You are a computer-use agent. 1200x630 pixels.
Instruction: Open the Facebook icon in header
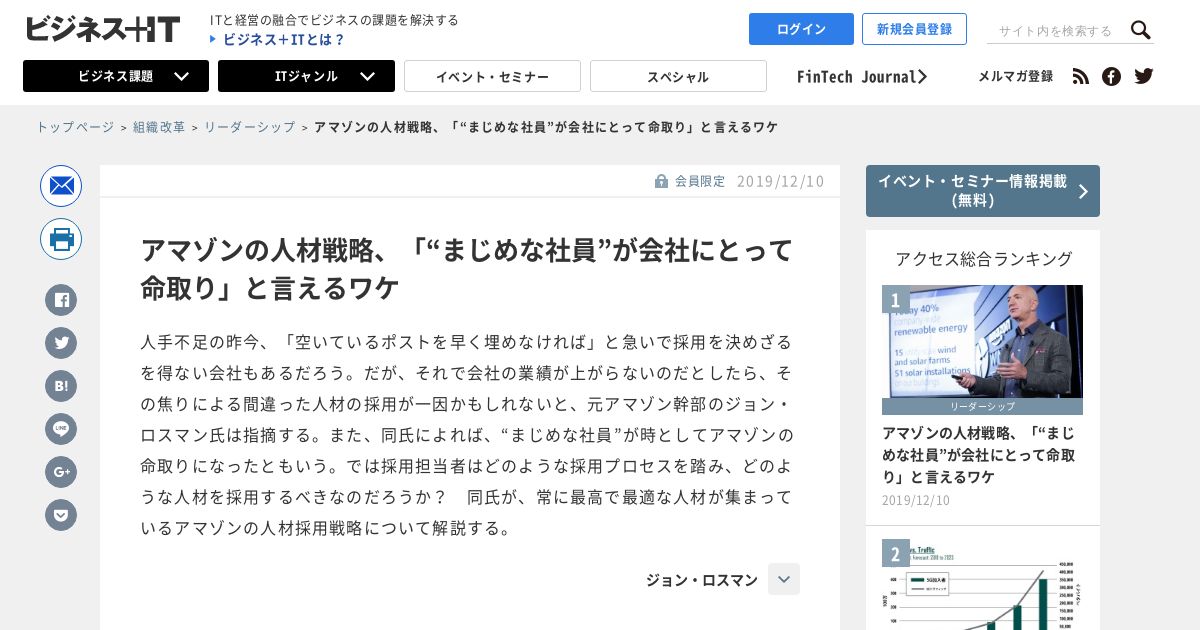tap(1111, 76)
